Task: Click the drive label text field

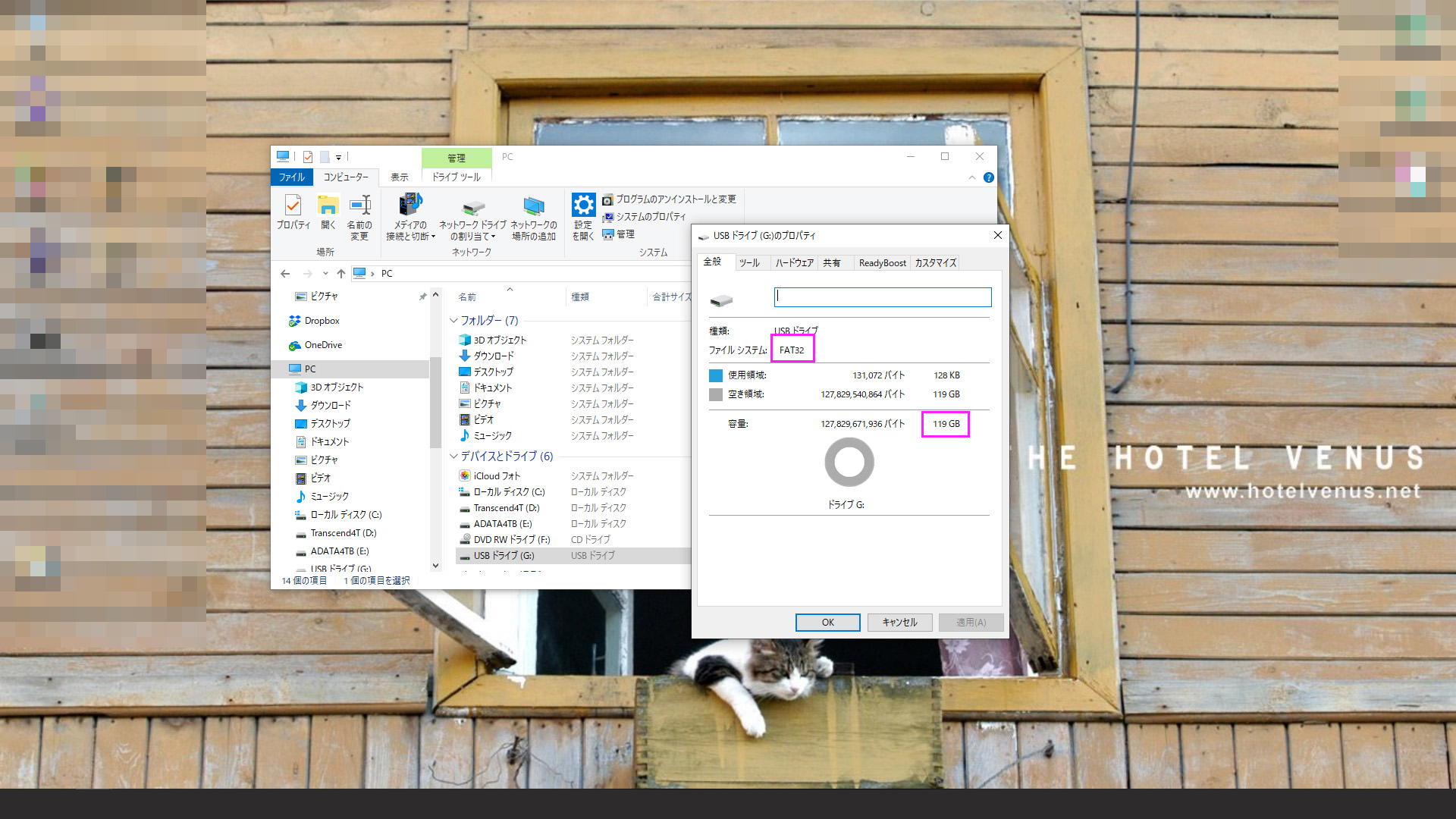Action: 882,297
